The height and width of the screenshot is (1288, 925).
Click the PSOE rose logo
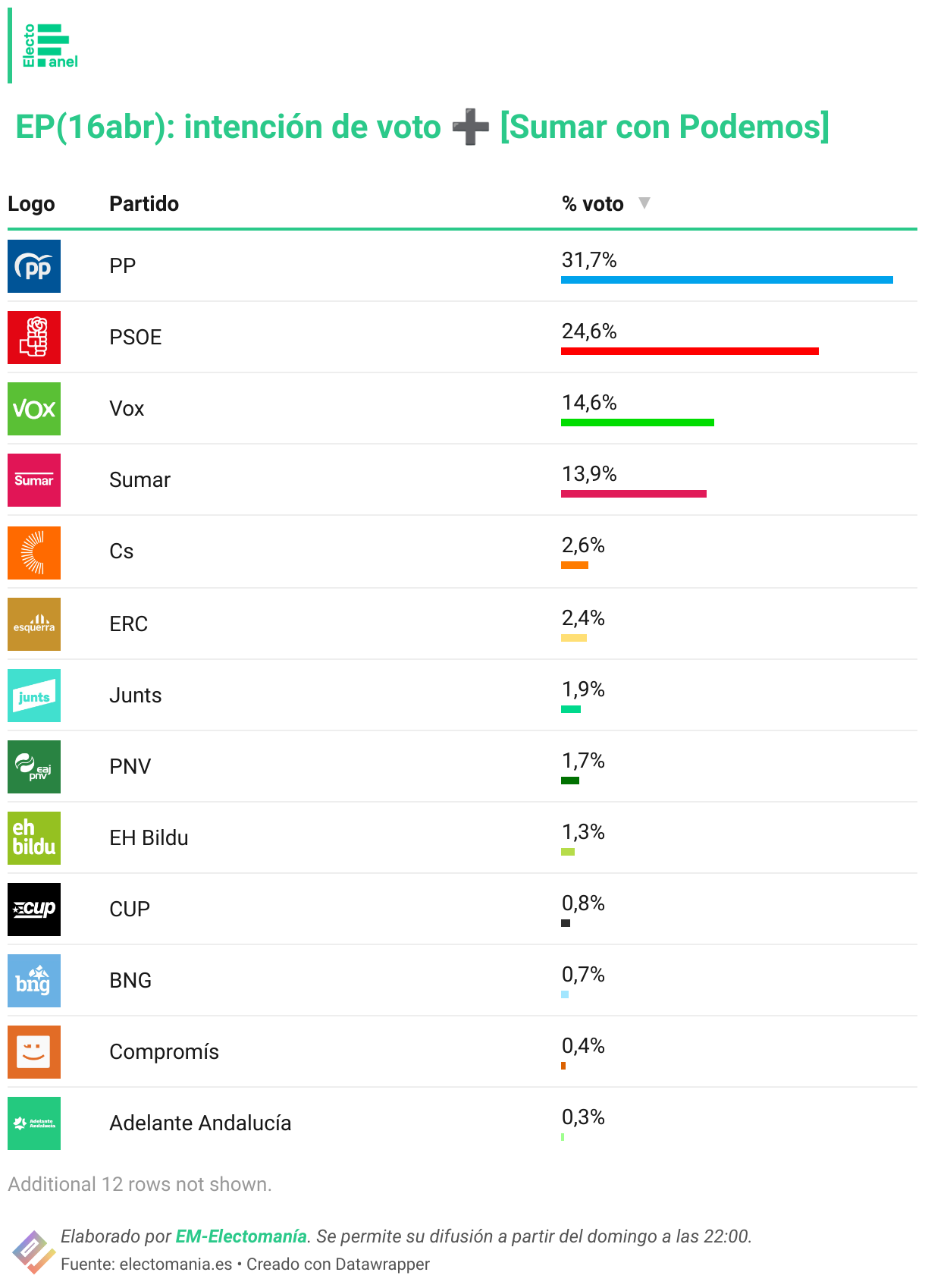pos(34,338)
